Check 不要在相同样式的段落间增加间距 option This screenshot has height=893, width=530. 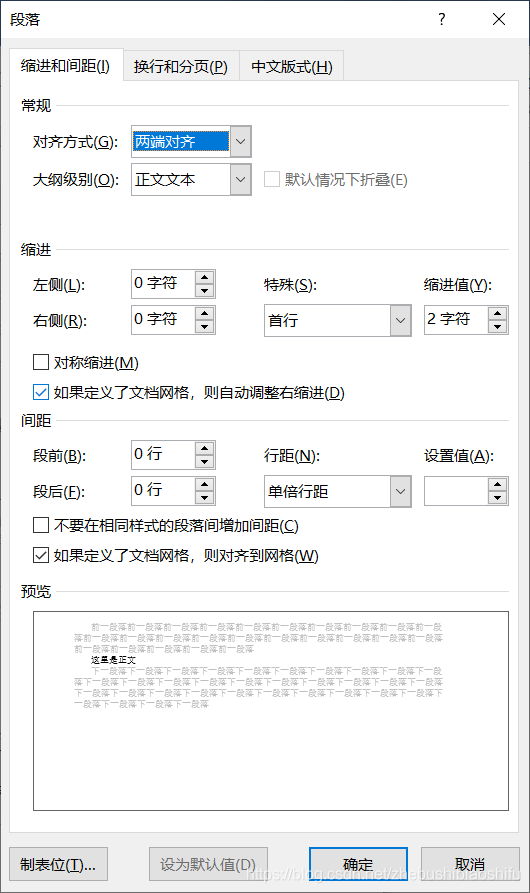[x=41, y=525]
